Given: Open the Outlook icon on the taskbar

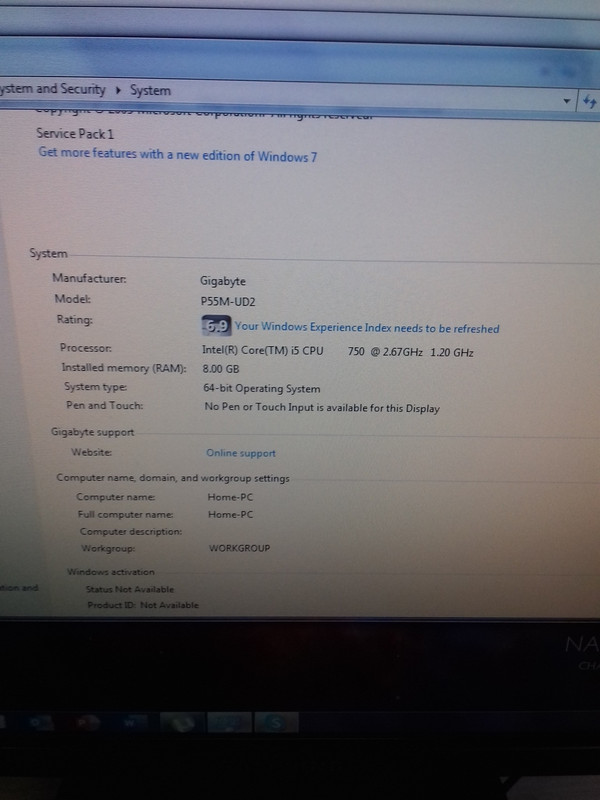Looking at the screenshot, I should click(x=43, y=722).
